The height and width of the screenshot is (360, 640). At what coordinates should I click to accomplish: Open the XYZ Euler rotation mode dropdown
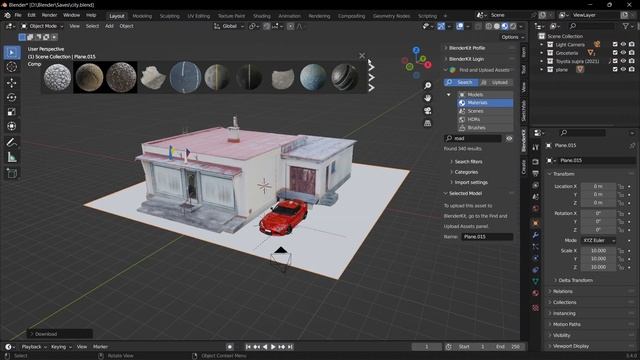pos(598,240)
